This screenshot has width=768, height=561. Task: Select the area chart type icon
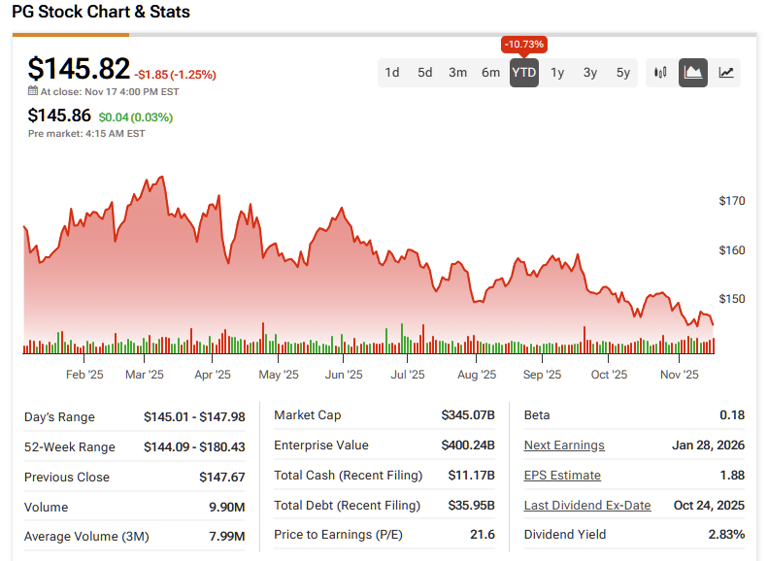coord(693,72)
